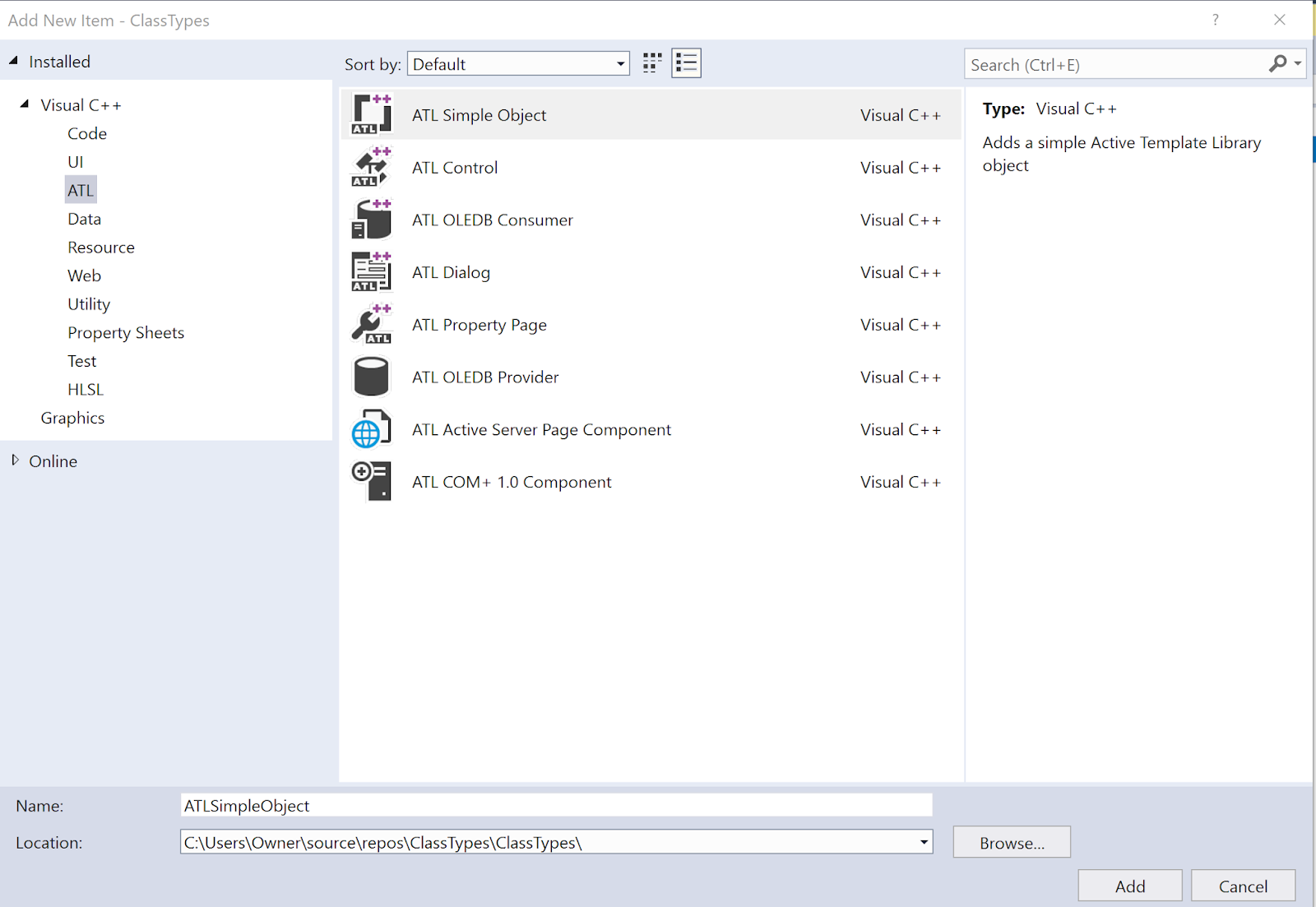Image resolution: width=1316 pixels, height=907 pixels.
Task: Select the Utility category
Action: [89, 304]
